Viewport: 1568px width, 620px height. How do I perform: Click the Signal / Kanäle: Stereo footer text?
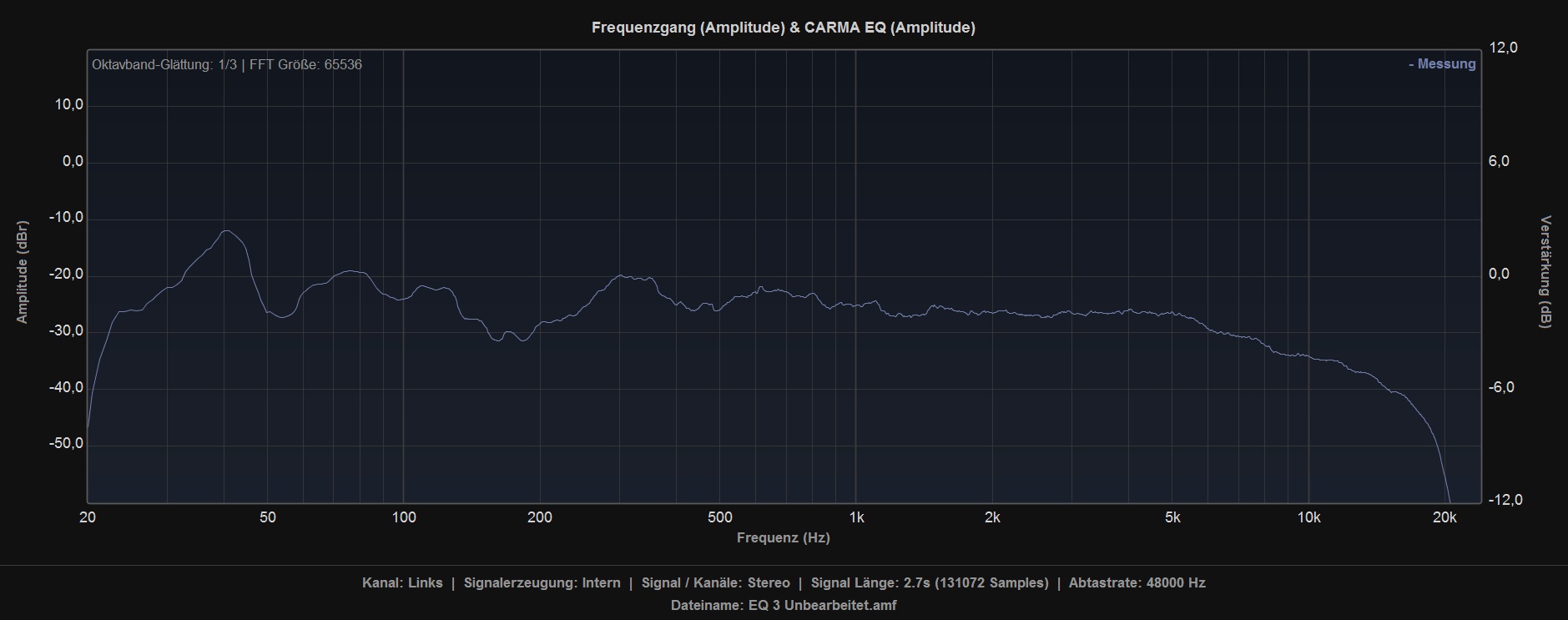click(715, 583)
